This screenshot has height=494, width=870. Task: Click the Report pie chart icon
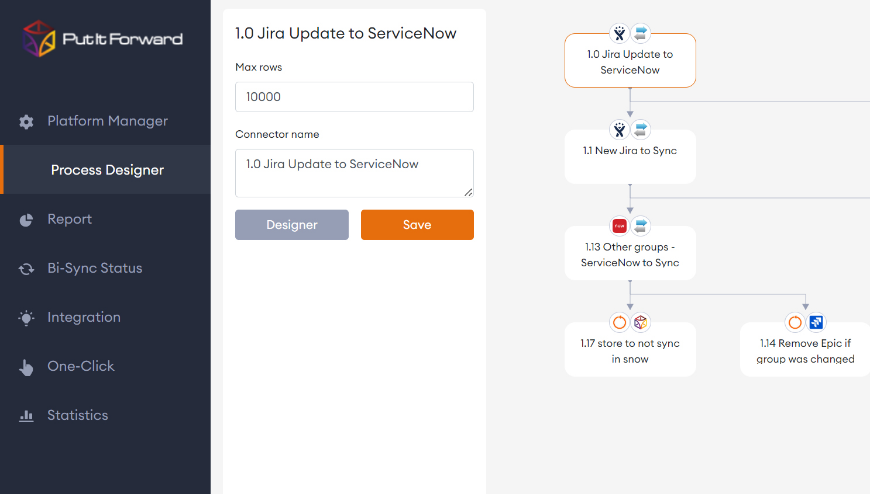click(x=27, y=220)
